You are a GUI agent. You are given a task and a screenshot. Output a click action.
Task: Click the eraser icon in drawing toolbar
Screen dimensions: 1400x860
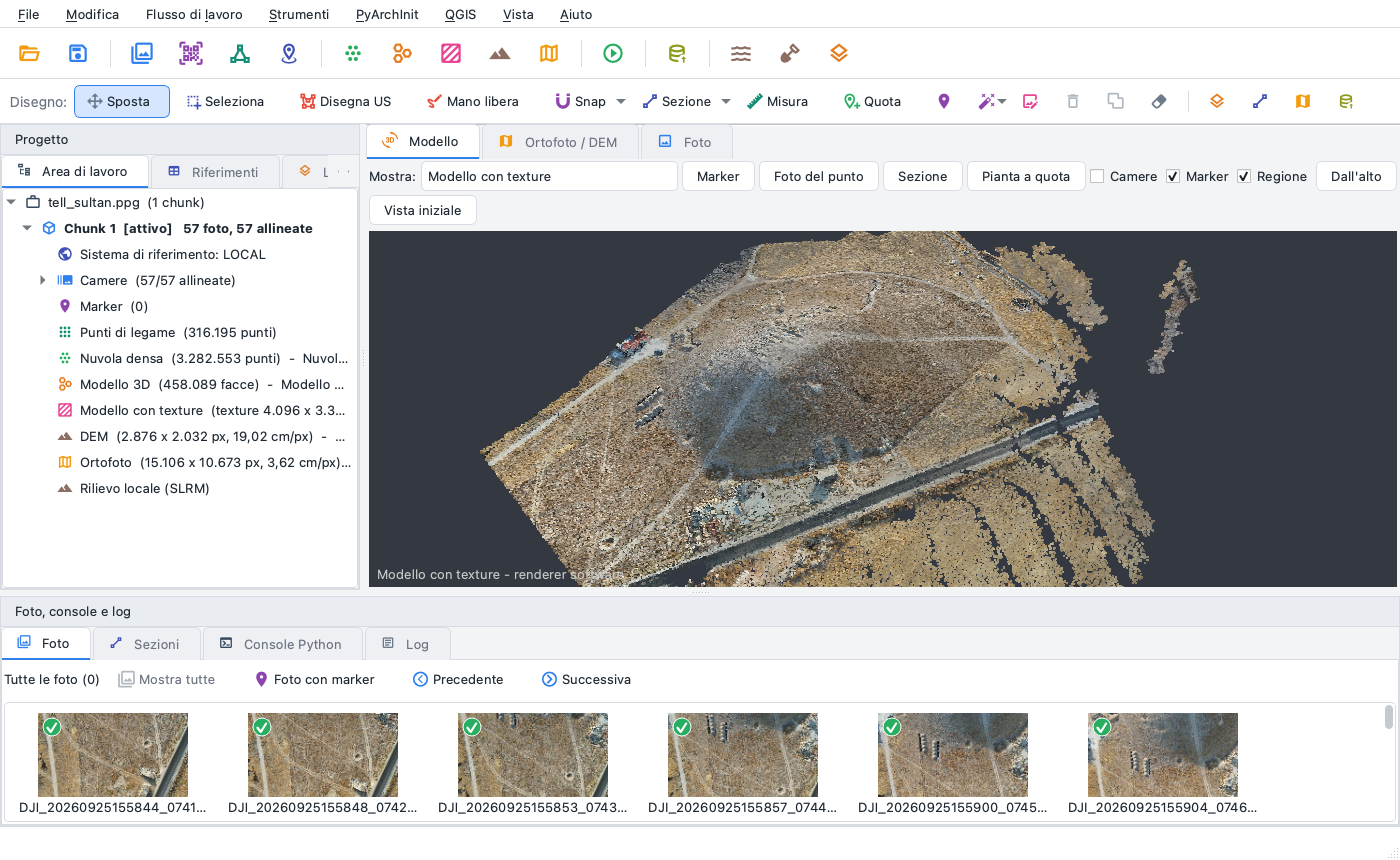click(1159, 101)
